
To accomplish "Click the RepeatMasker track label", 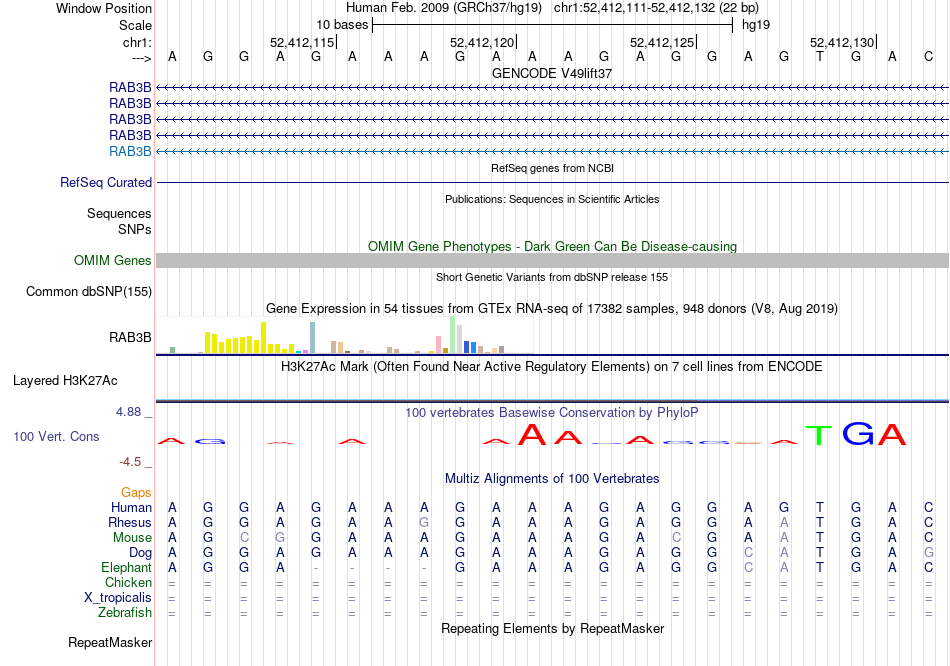I will tap(110, 642).
